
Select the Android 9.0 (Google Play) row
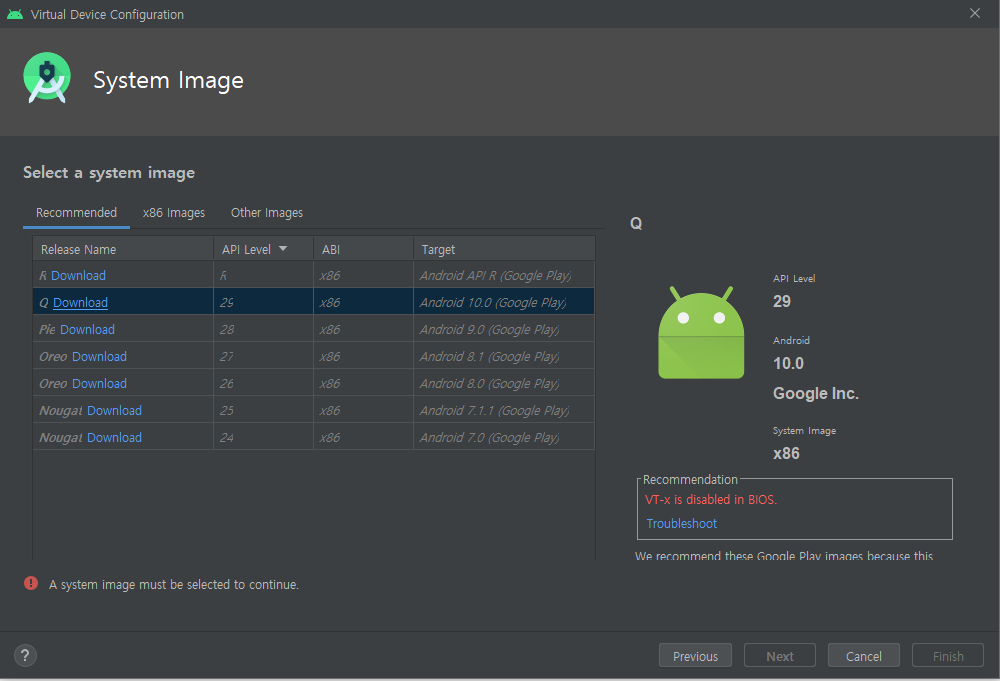tap(314, 330)
